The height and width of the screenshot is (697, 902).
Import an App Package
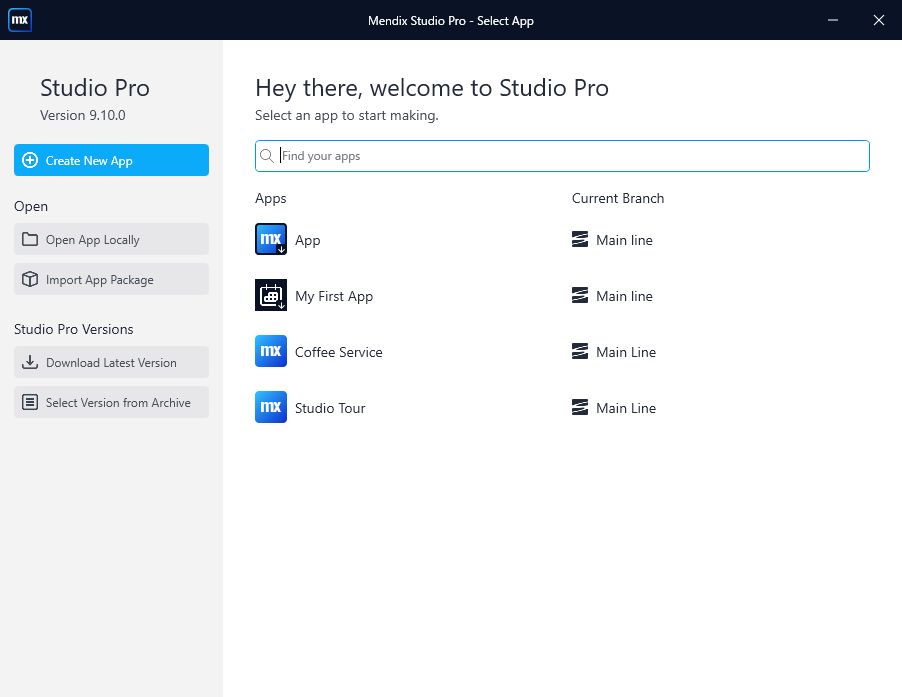112,279
